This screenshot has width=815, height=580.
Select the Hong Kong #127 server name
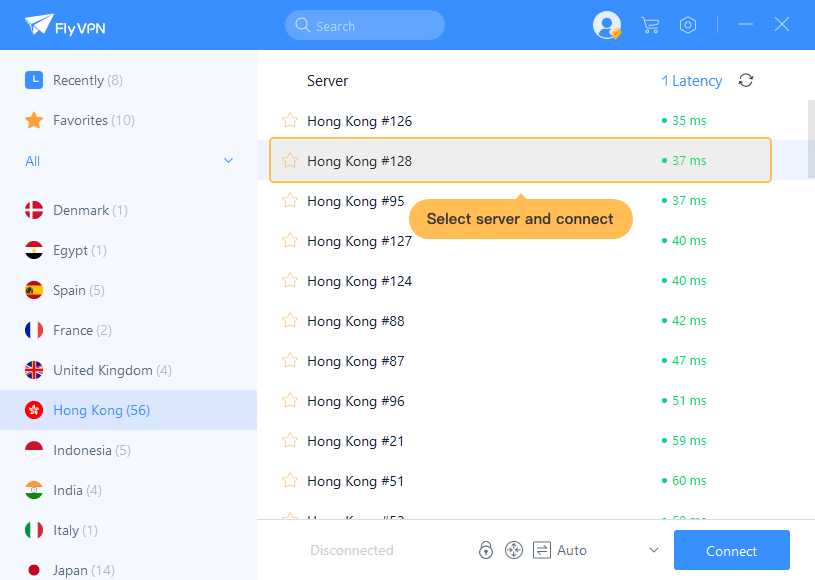coord(359,241)
